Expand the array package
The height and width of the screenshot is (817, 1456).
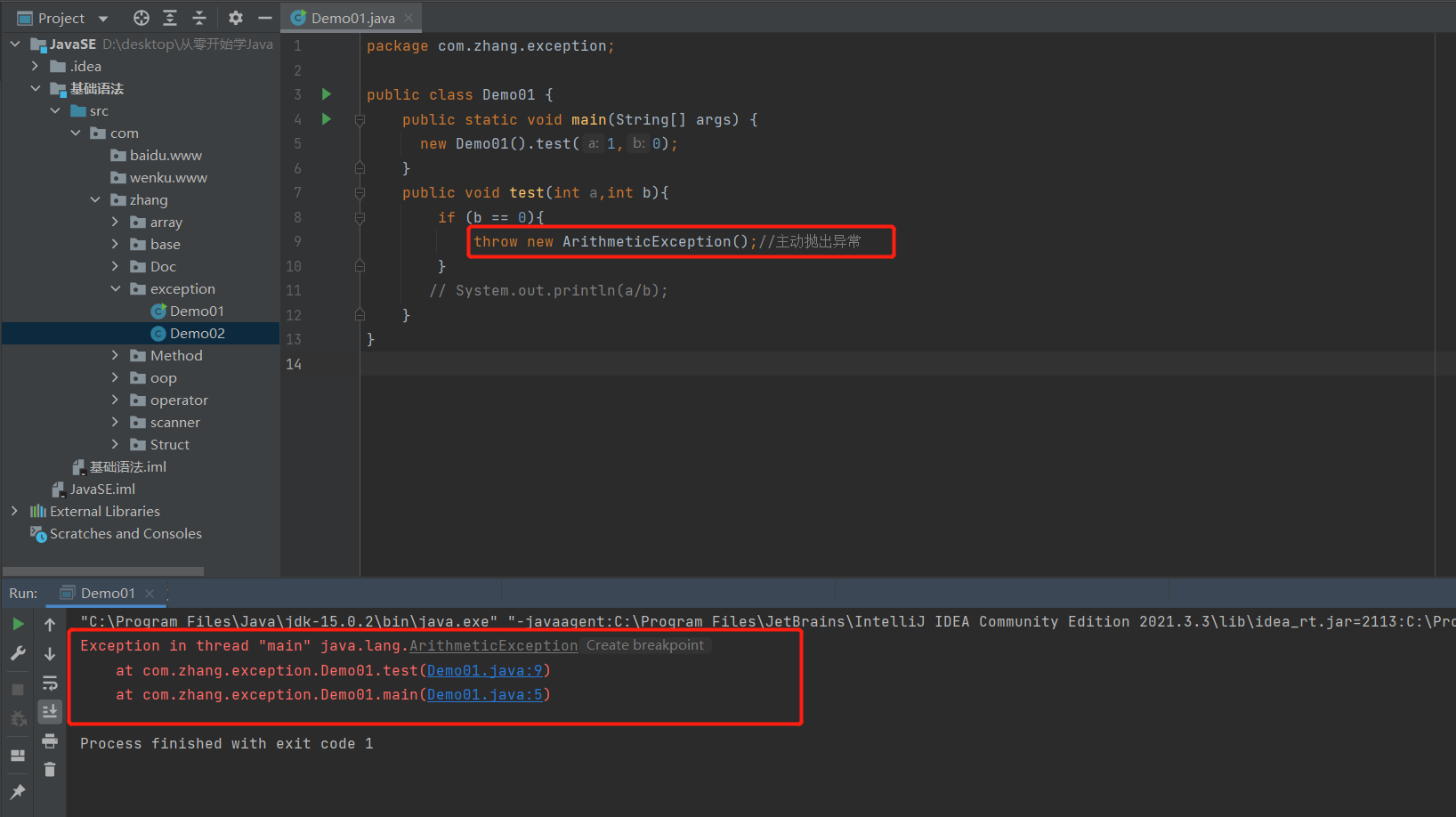[115, 222]
